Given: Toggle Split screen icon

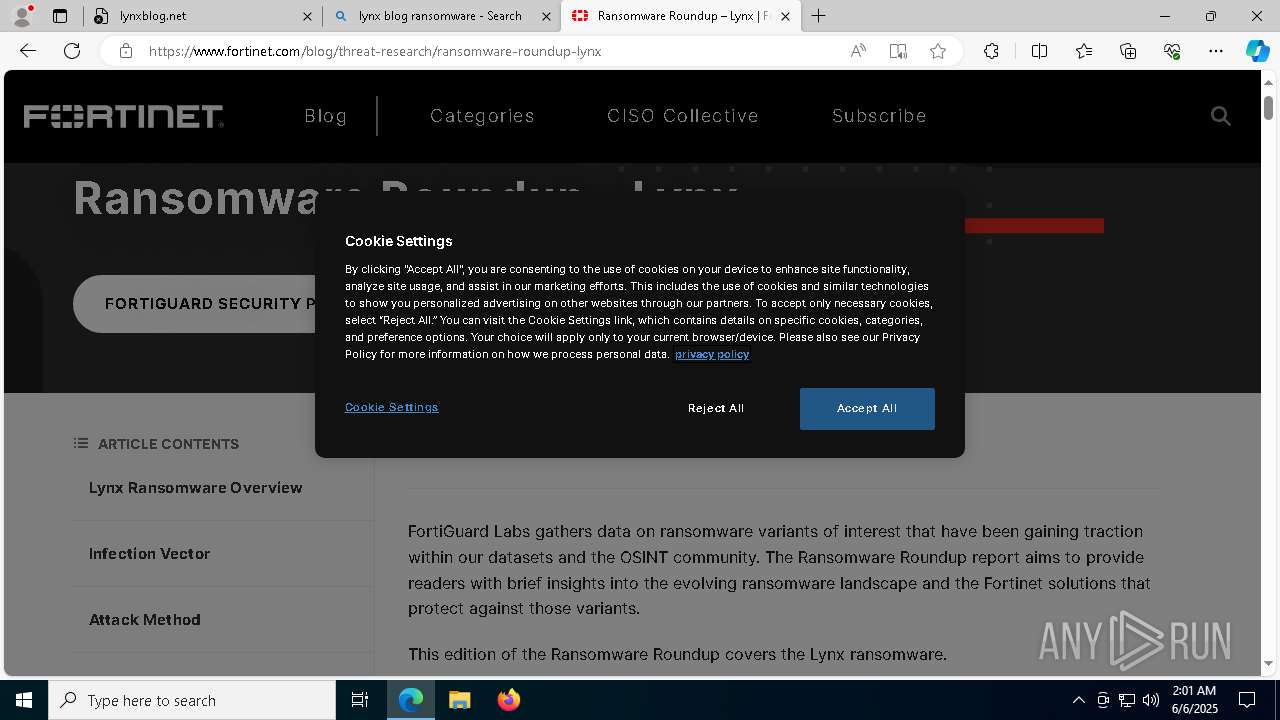Looking at the screenshot, I should tap(1039, 51).
